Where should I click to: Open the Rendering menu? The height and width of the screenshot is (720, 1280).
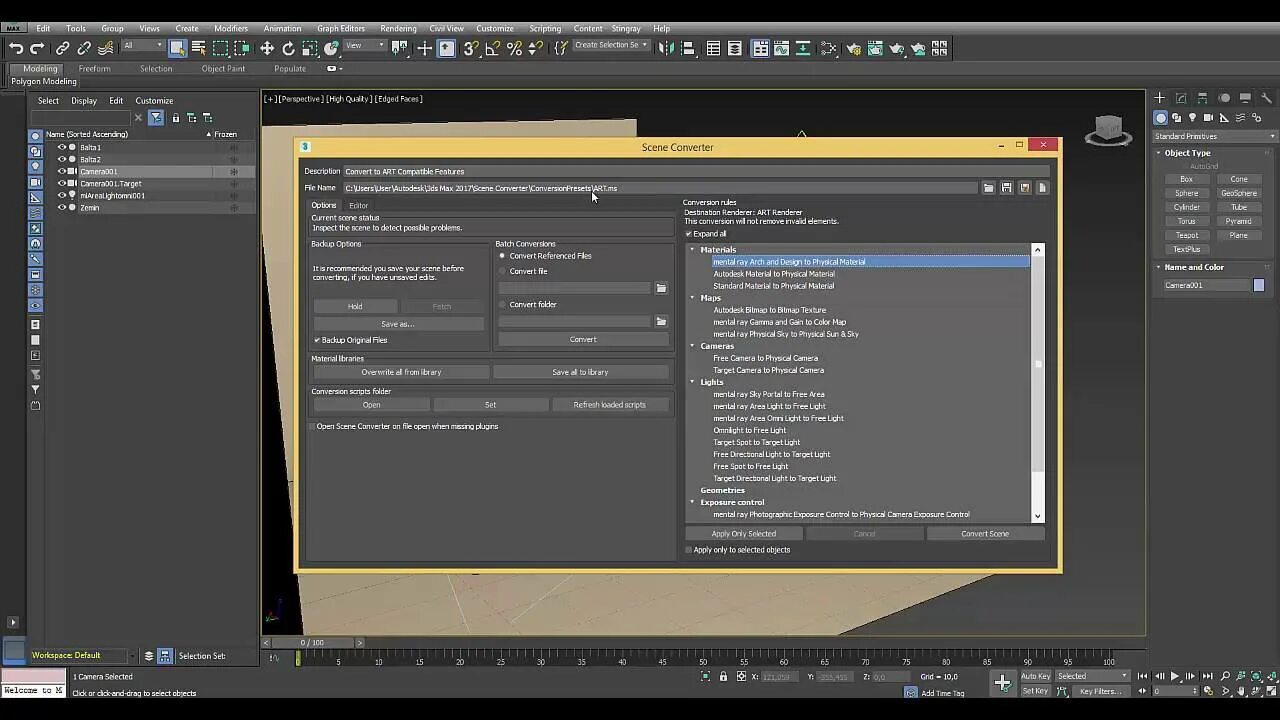(x=398, y=28)
